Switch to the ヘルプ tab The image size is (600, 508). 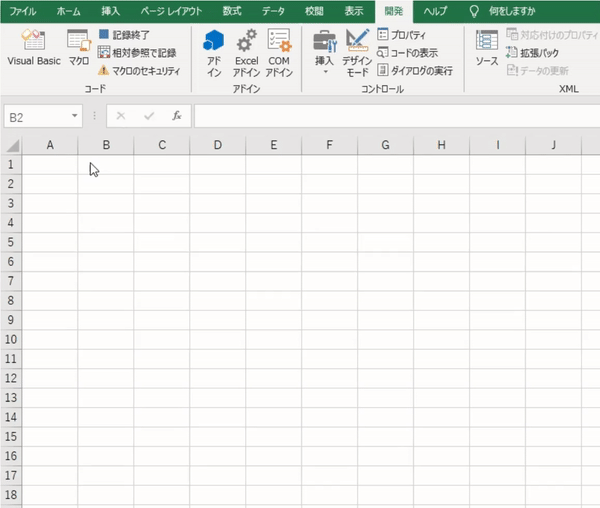(435, 11)
